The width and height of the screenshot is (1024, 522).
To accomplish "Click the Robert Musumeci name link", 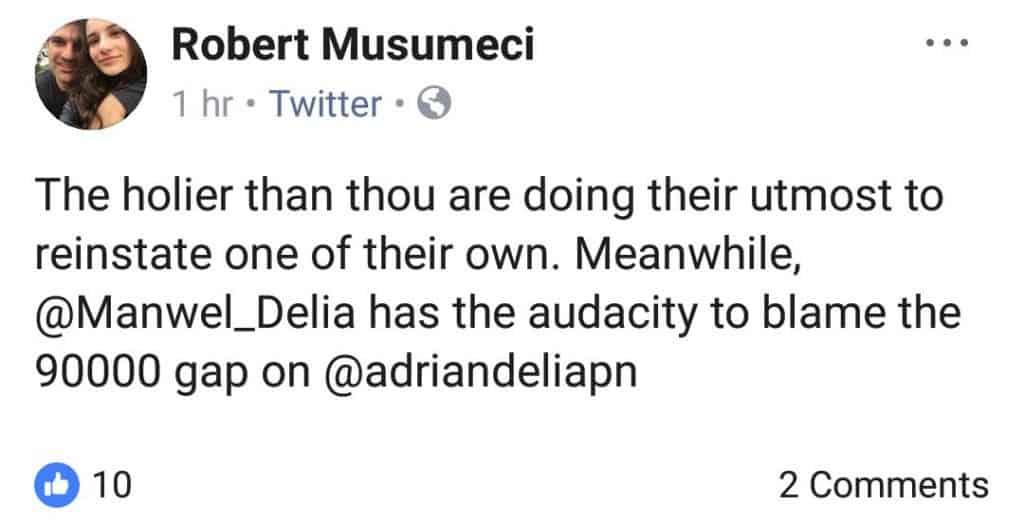I will pyautogui.click(x=354, y=47).
